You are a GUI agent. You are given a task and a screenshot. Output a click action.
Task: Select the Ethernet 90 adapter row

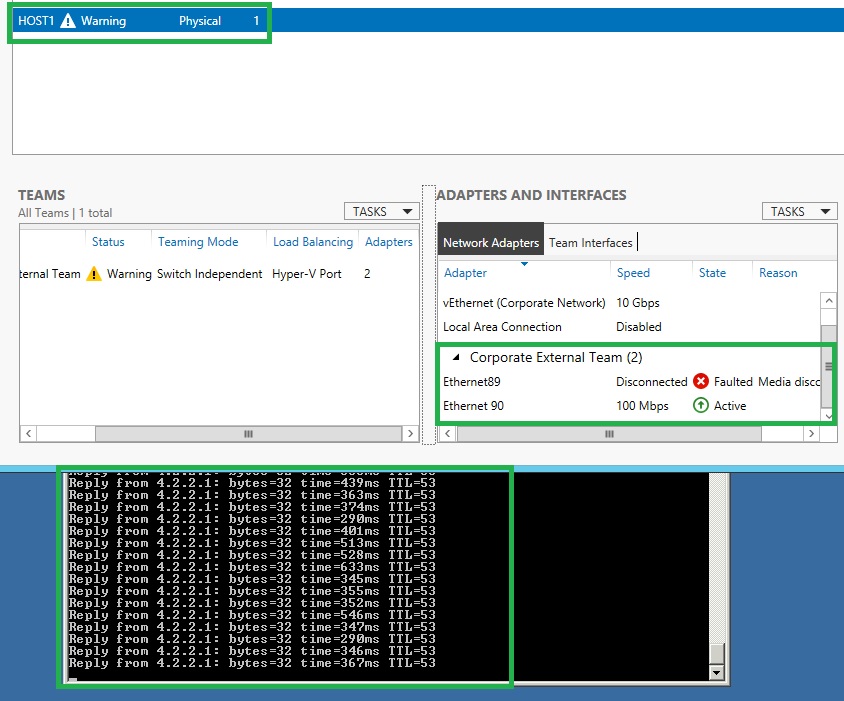point(630,405)
